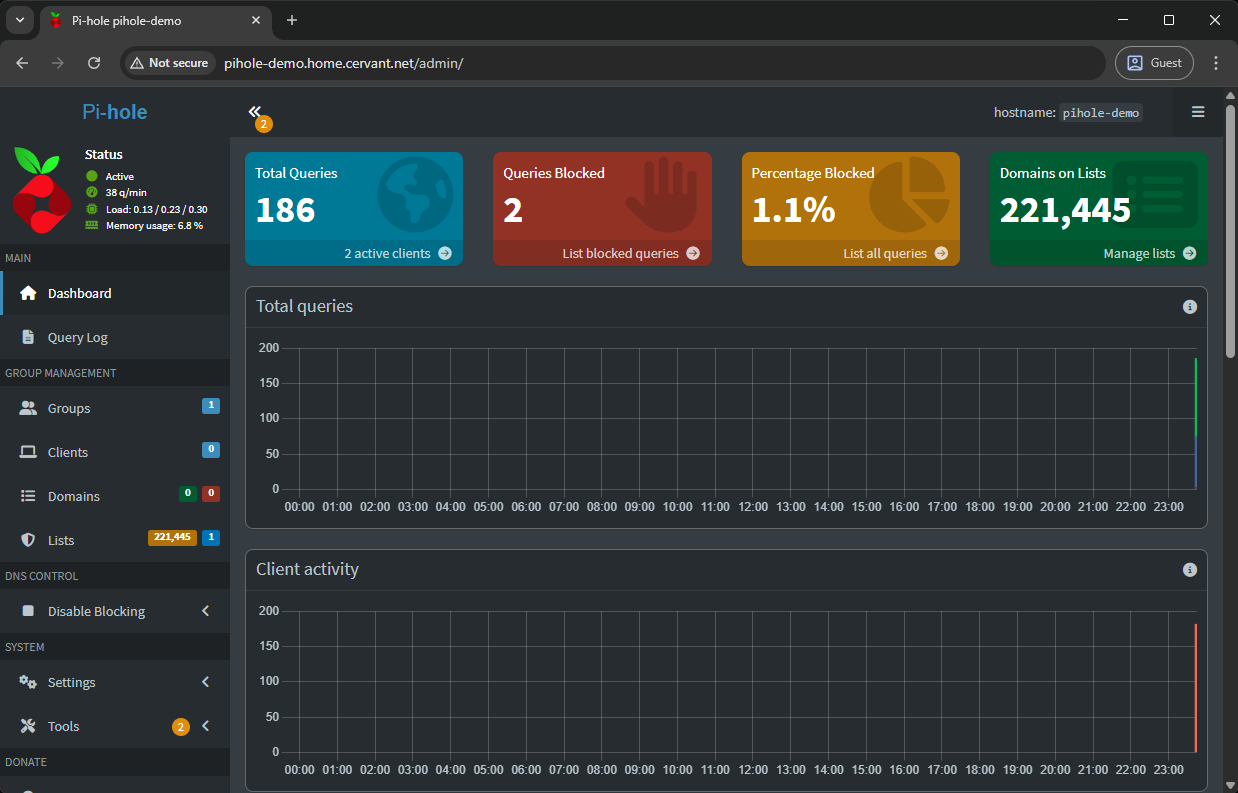Image resolution: width=1238 pixels, height=793 pixels.
Task: Open the Query Log page
Action: pyautogui.click(x=77, y=338)
